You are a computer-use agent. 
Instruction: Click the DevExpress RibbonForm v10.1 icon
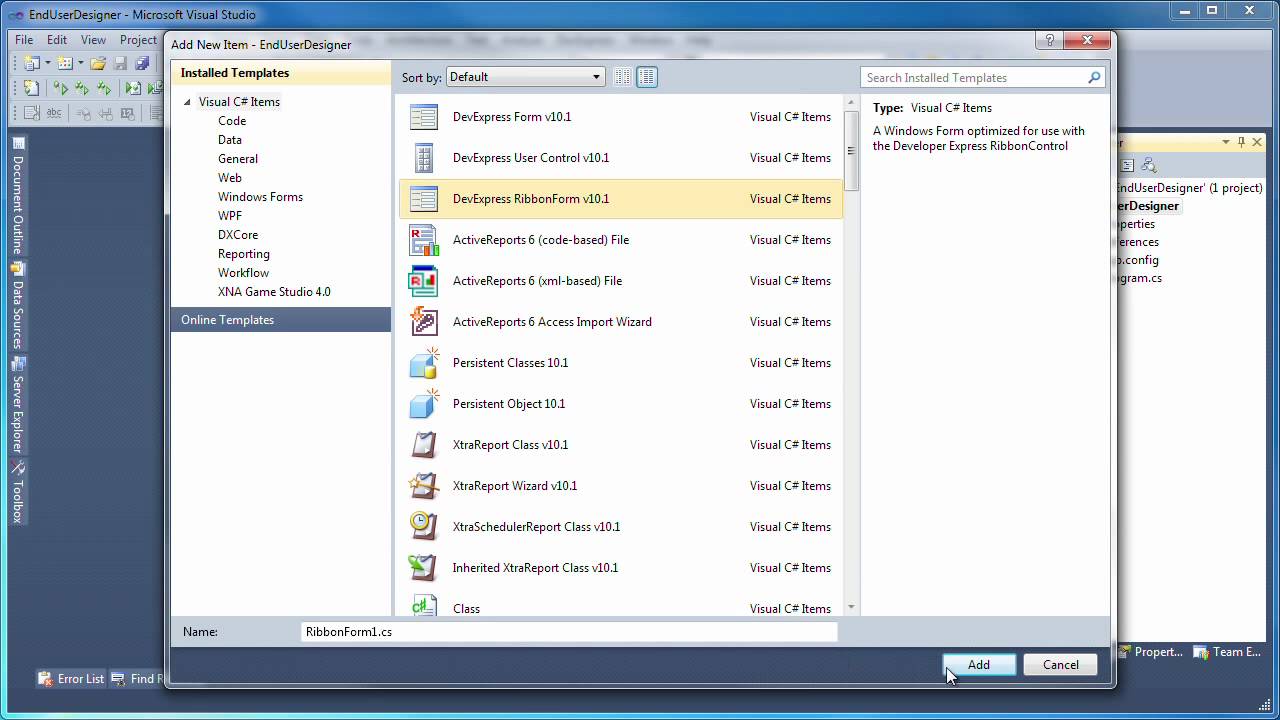click(x=424, y=199)
